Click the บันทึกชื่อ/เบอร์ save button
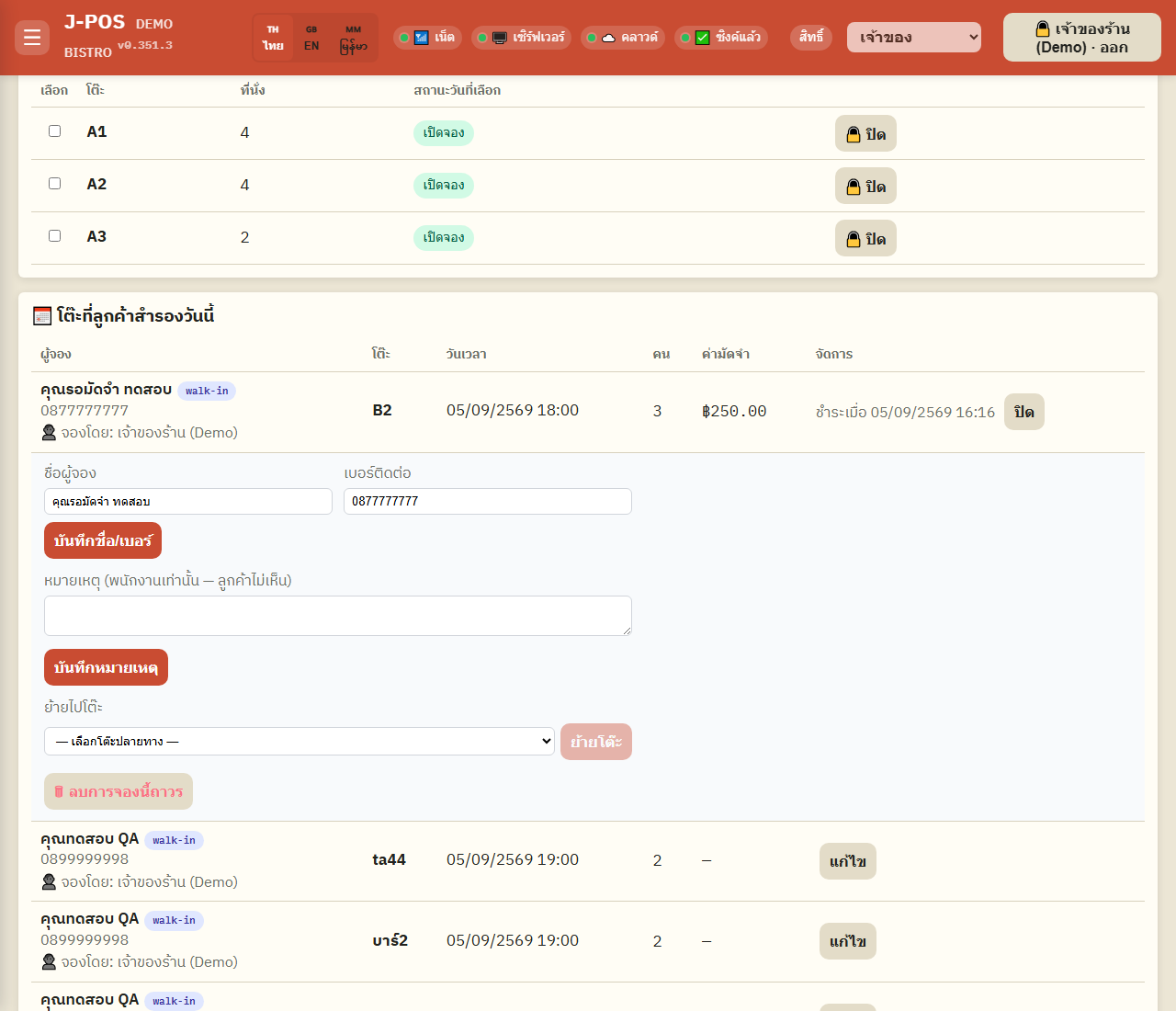 (x=103, y=540)
